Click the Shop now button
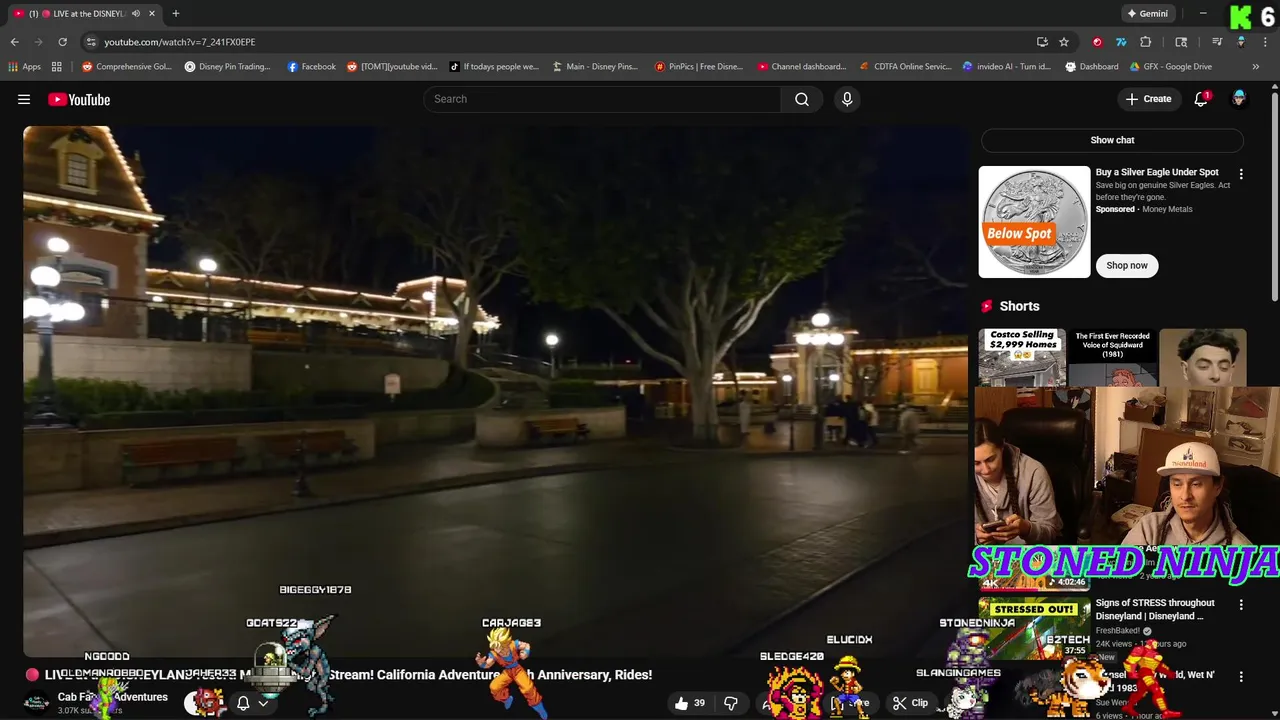 (x=1127, y=265)
